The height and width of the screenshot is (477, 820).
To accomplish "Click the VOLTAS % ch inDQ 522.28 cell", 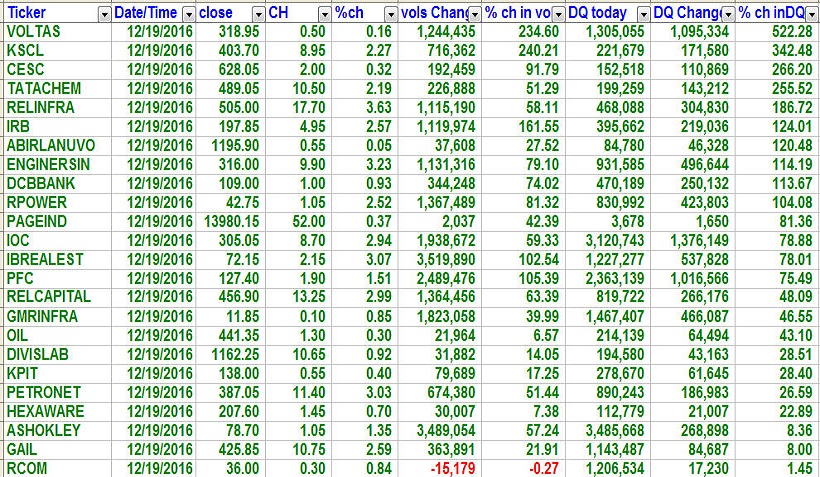I will tap(786, 32).
